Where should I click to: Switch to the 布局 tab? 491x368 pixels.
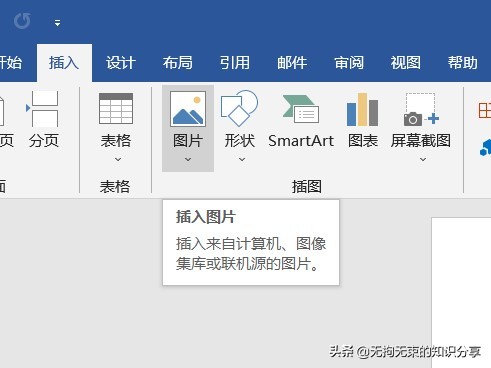(x=177, y=63)
